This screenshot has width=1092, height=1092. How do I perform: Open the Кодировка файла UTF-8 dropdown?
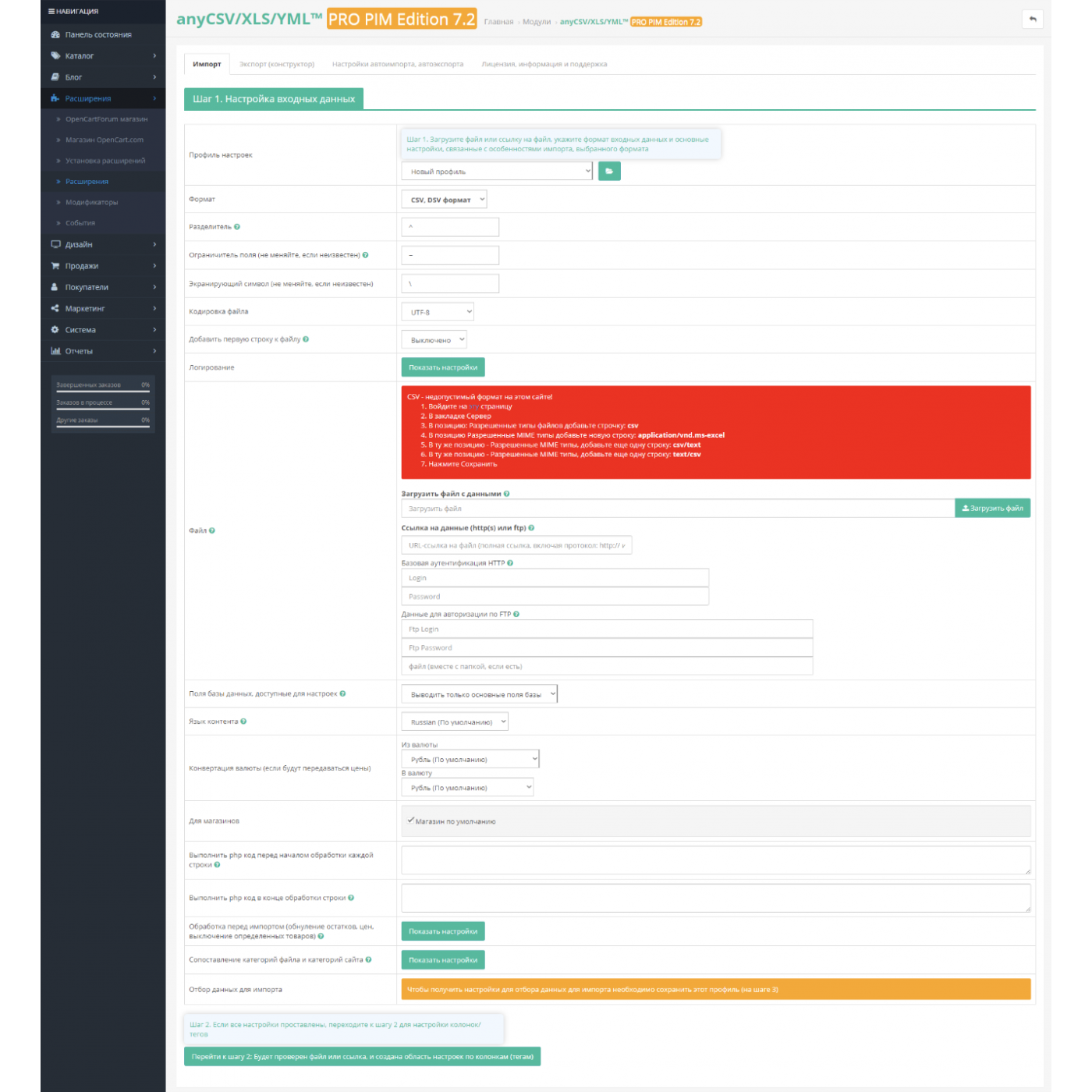[438, 312]
